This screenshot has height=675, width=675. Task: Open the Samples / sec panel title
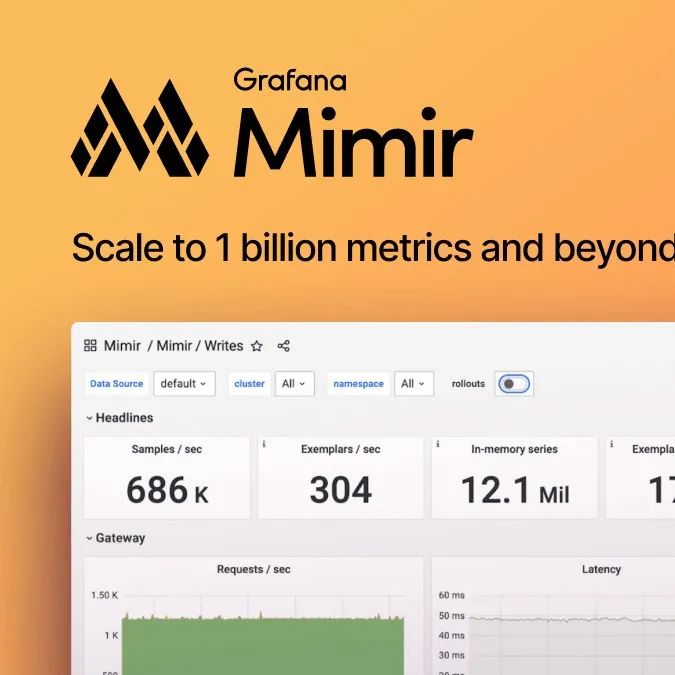click(x=167, y=449)
